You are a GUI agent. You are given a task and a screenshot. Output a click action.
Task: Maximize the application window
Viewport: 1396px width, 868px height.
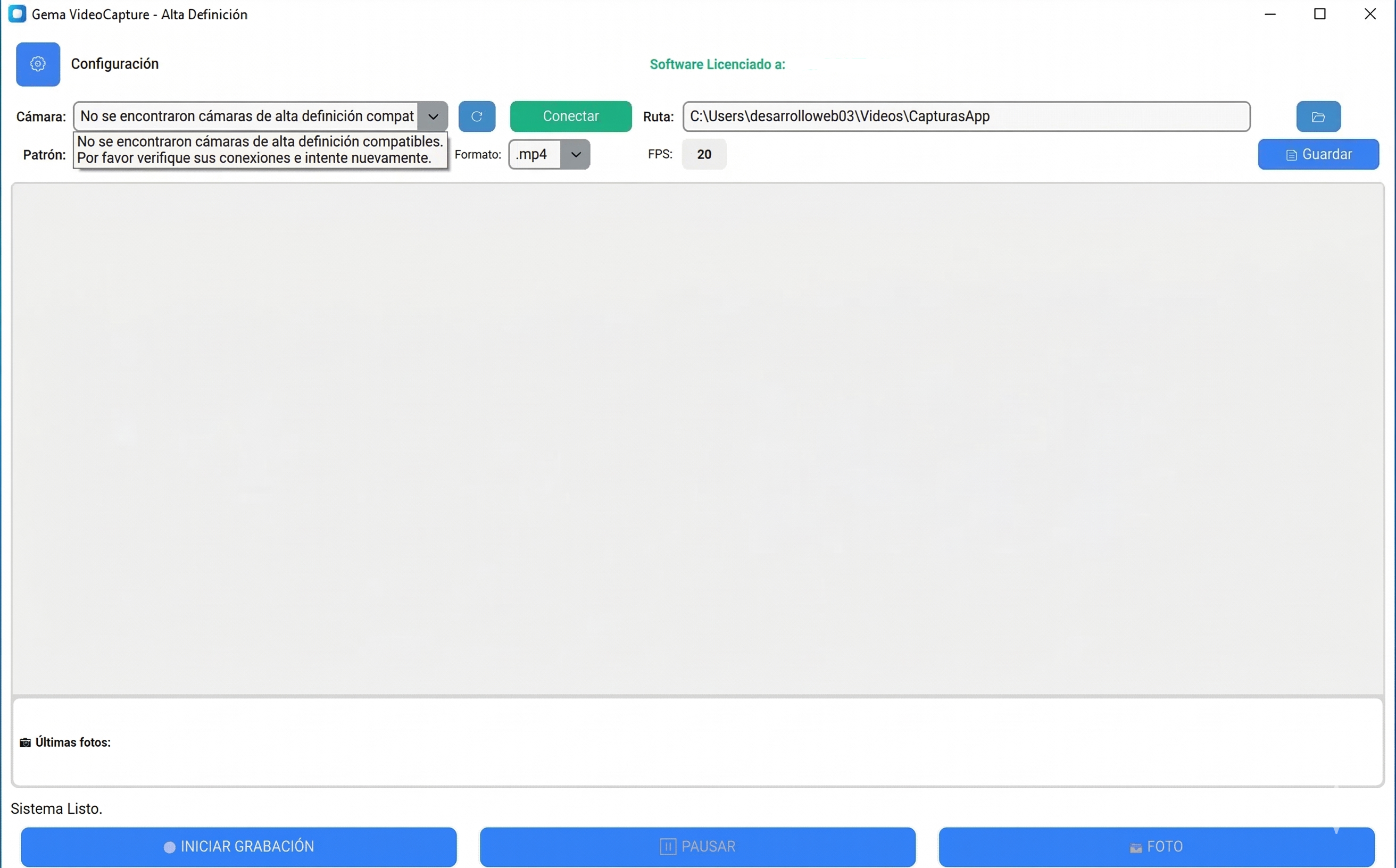(x=1319, y=14)
